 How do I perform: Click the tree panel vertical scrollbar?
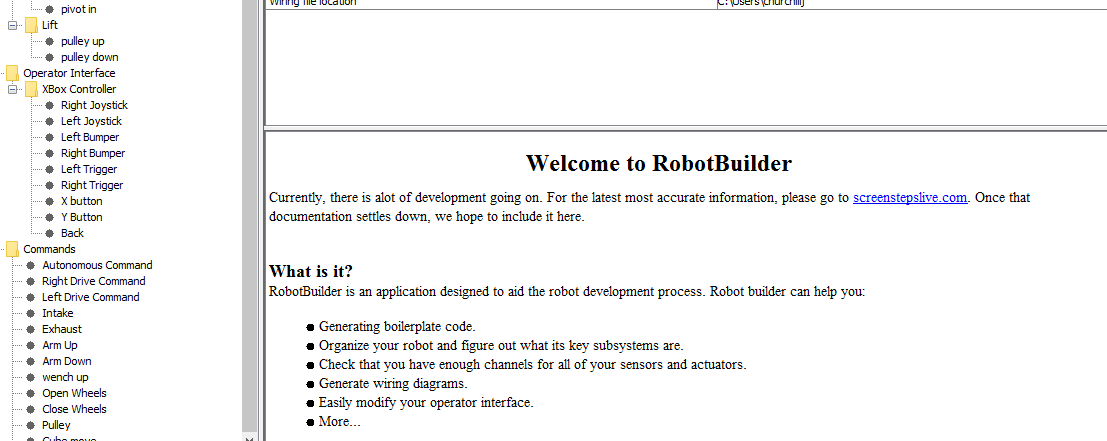point(249,215)
